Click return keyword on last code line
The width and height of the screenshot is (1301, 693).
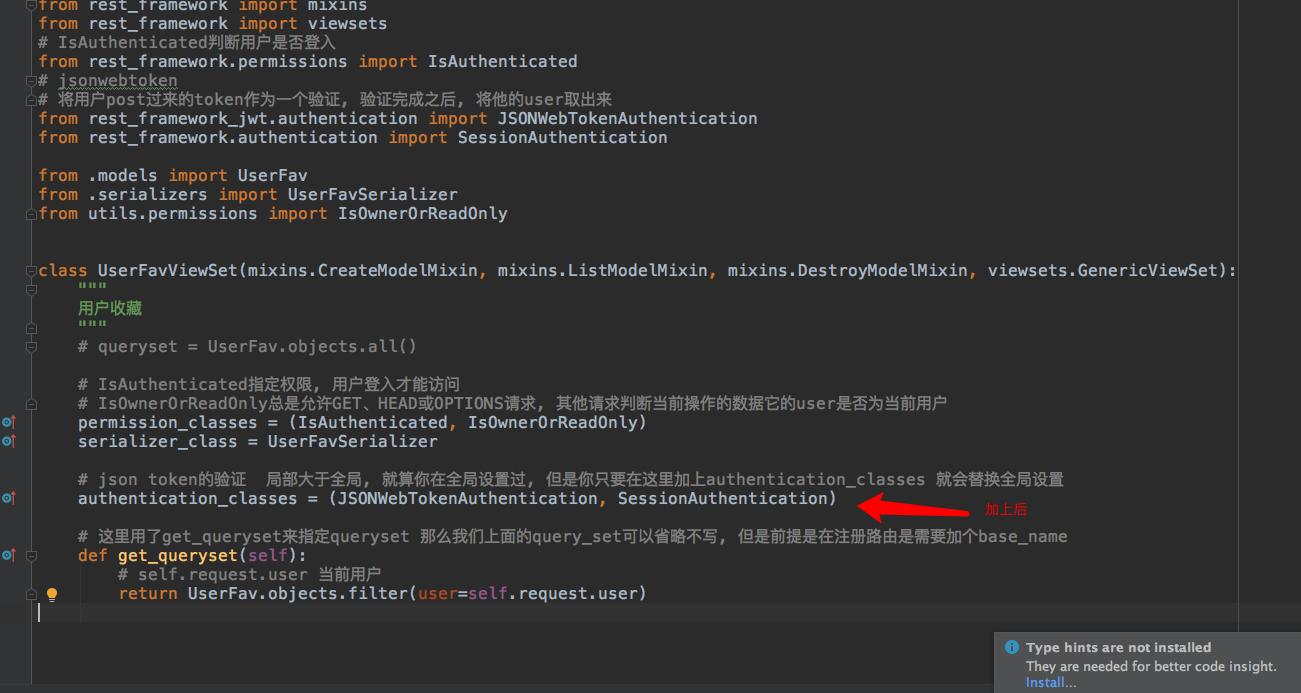147,593
